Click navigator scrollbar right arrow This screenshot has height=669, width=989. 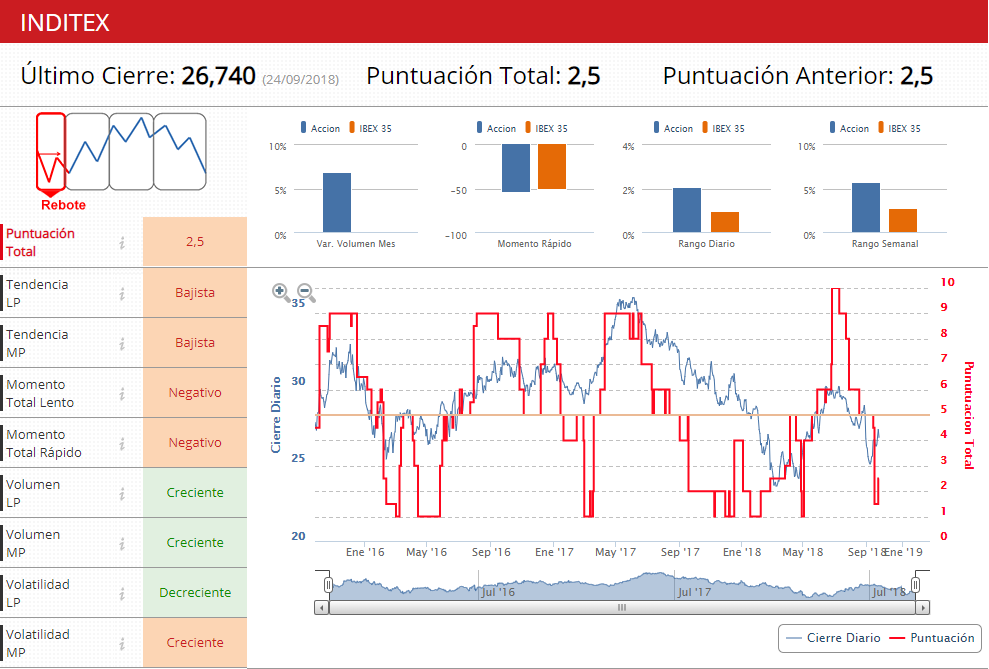[x=923, y=608]
